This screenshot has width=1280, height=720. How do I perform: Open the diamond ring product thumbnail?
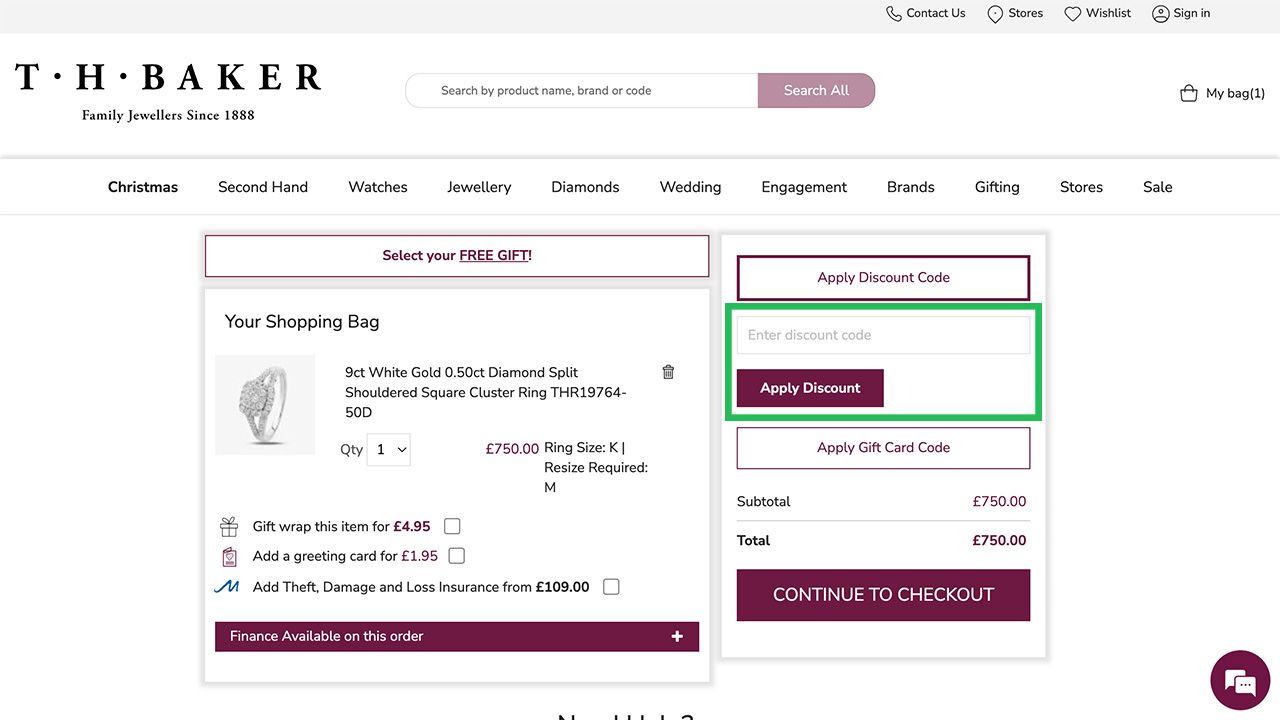pyautogui.click(x=265, y=405)
